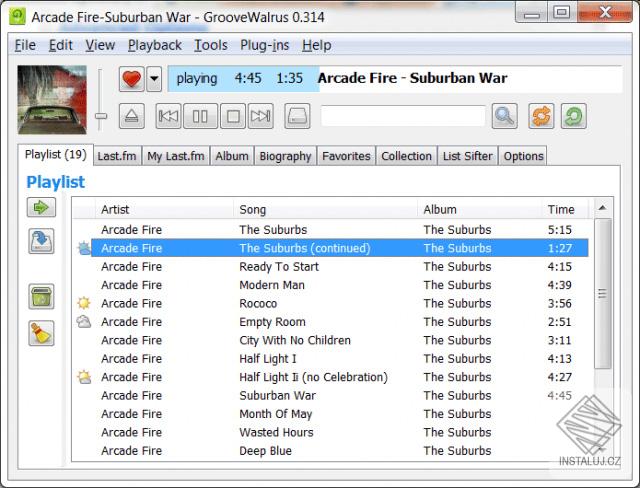Open the Tools menu
Image resolution: width=640 pixels, height=488 pixels.
[211, 45]
